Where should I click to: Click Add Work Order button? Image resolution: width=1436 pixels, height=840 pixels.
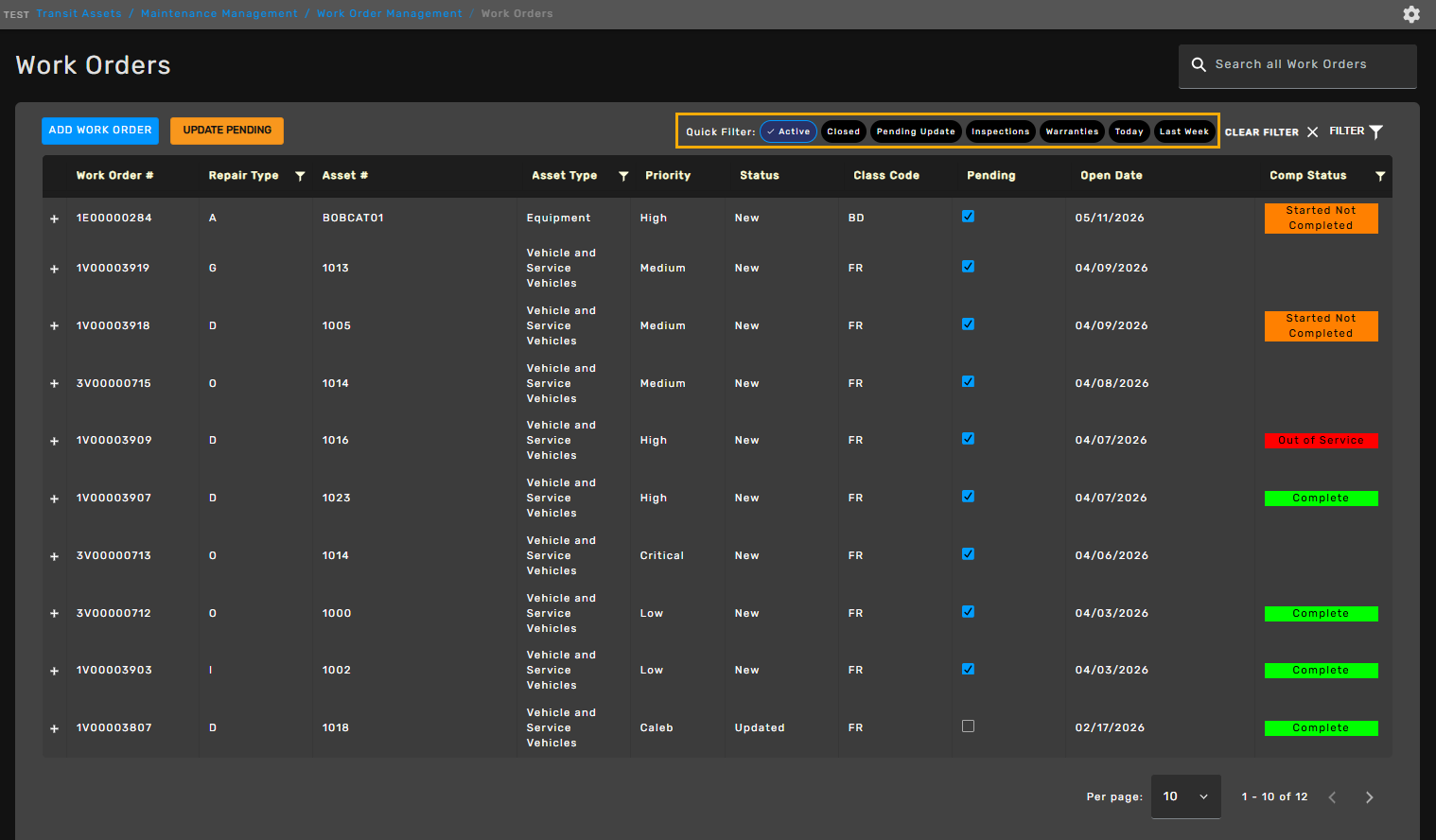(100, 131)
